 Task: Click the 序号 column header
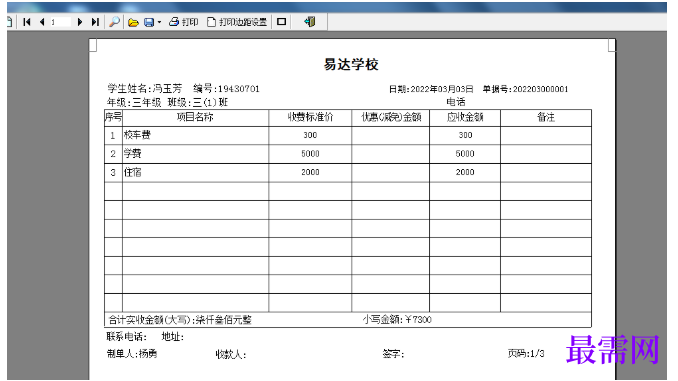pos(113,117)
